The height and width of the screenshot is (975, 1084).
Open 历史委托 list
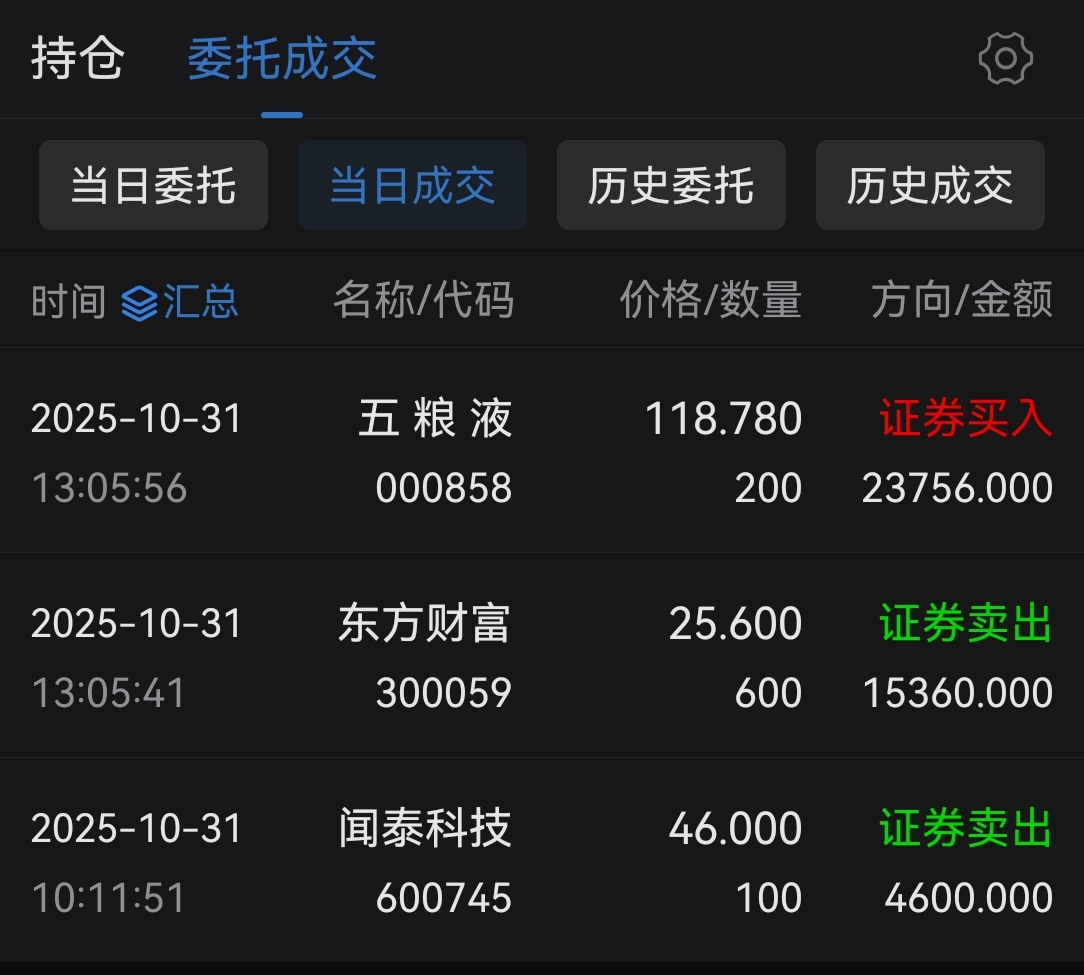point(671,185)
